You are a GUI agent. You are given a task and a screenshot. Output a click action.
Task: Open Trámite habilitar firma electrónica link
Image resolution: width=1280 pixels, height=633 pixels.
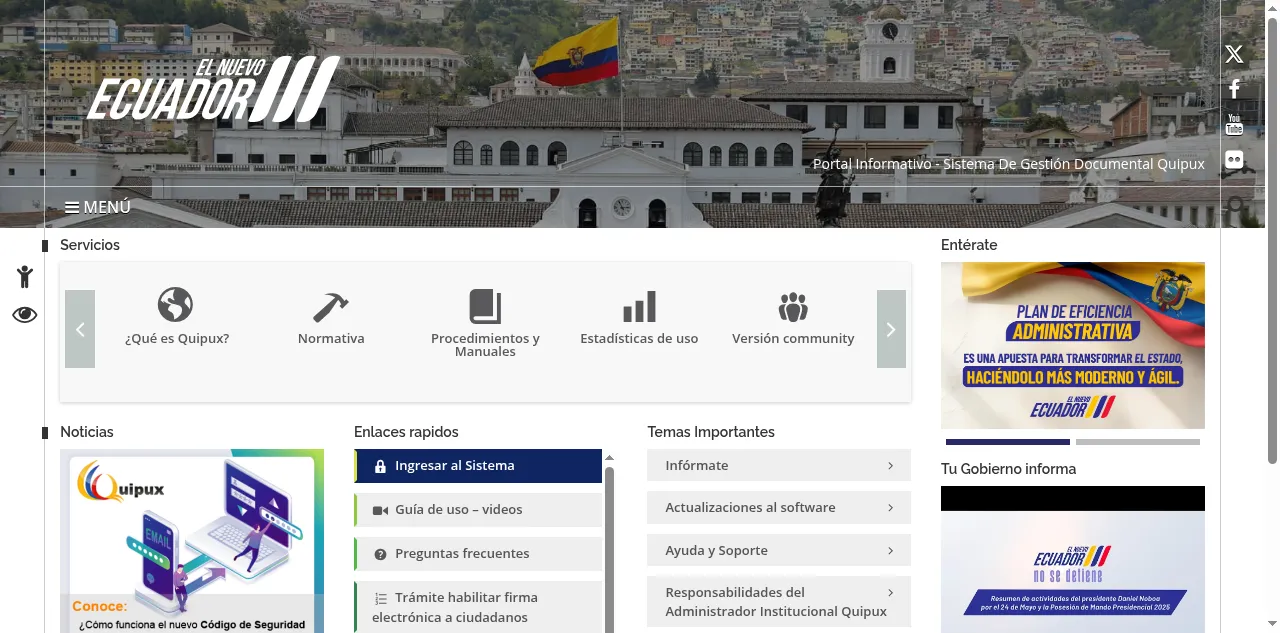pos(479,607)
